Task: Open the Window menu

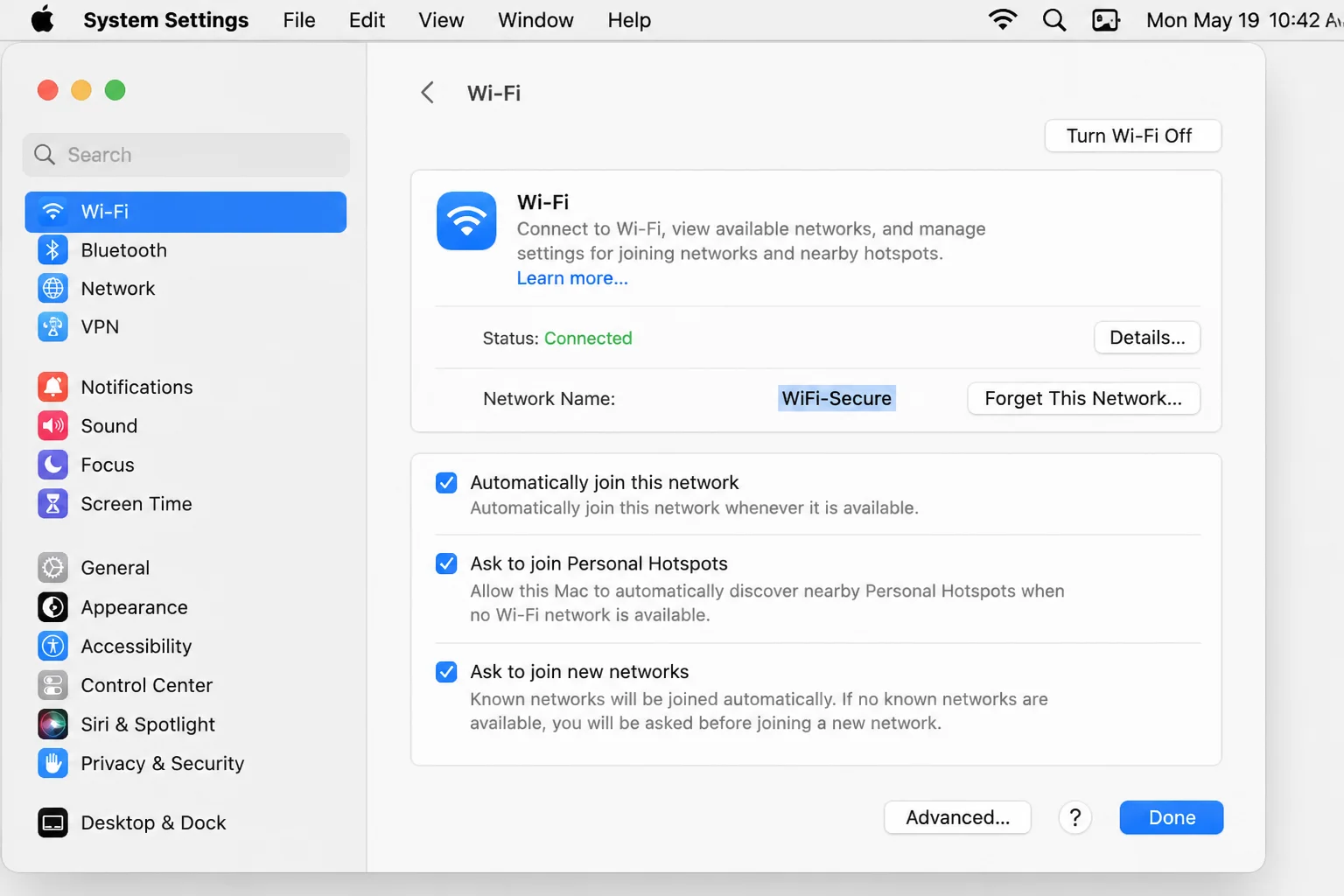Action: (535, 20)
